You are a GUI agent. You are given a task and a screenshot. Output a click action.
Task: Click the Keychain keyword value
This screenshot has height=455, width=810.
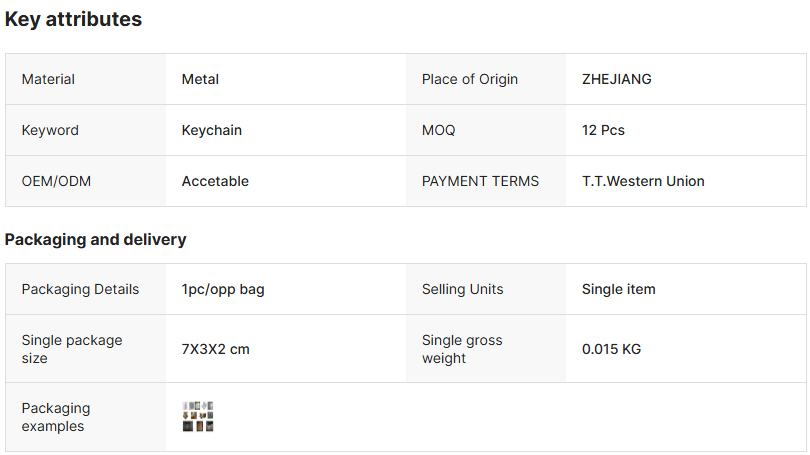click(x=211, y=130)
